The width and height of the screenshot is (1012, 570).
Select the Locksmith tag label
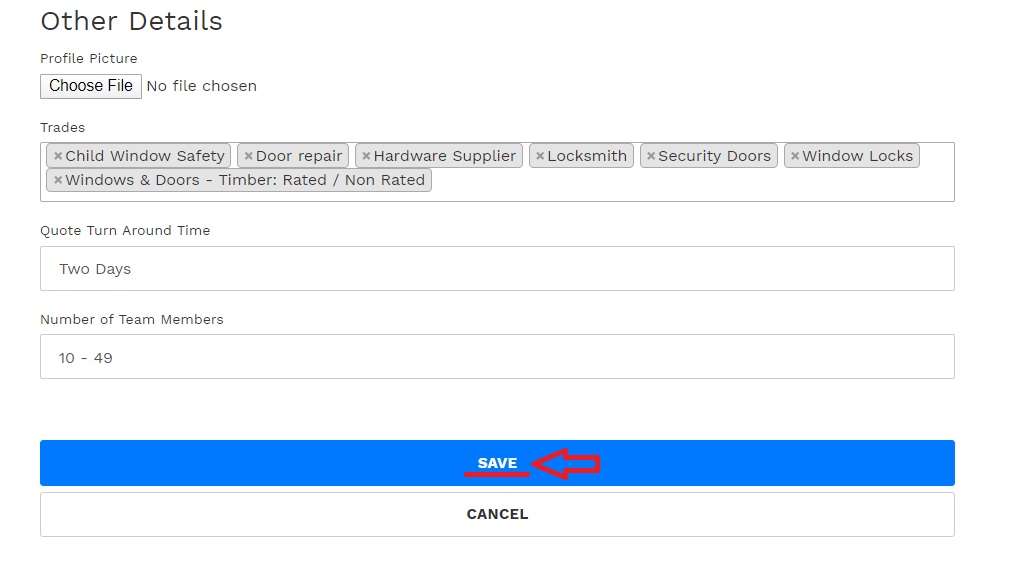click(x=587, y=156)
